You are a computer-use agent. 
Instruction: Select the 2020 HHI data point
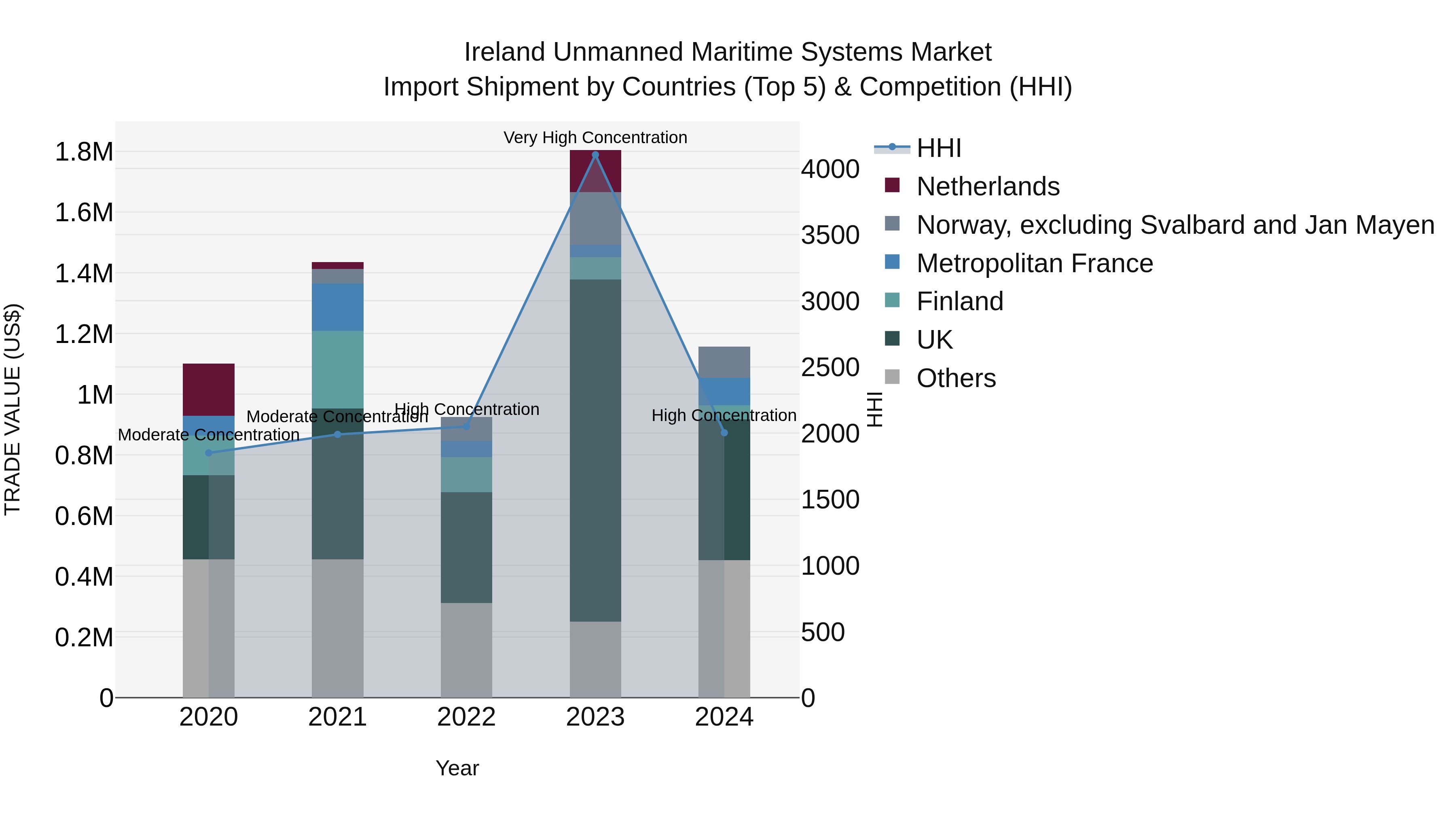point(209,453)
